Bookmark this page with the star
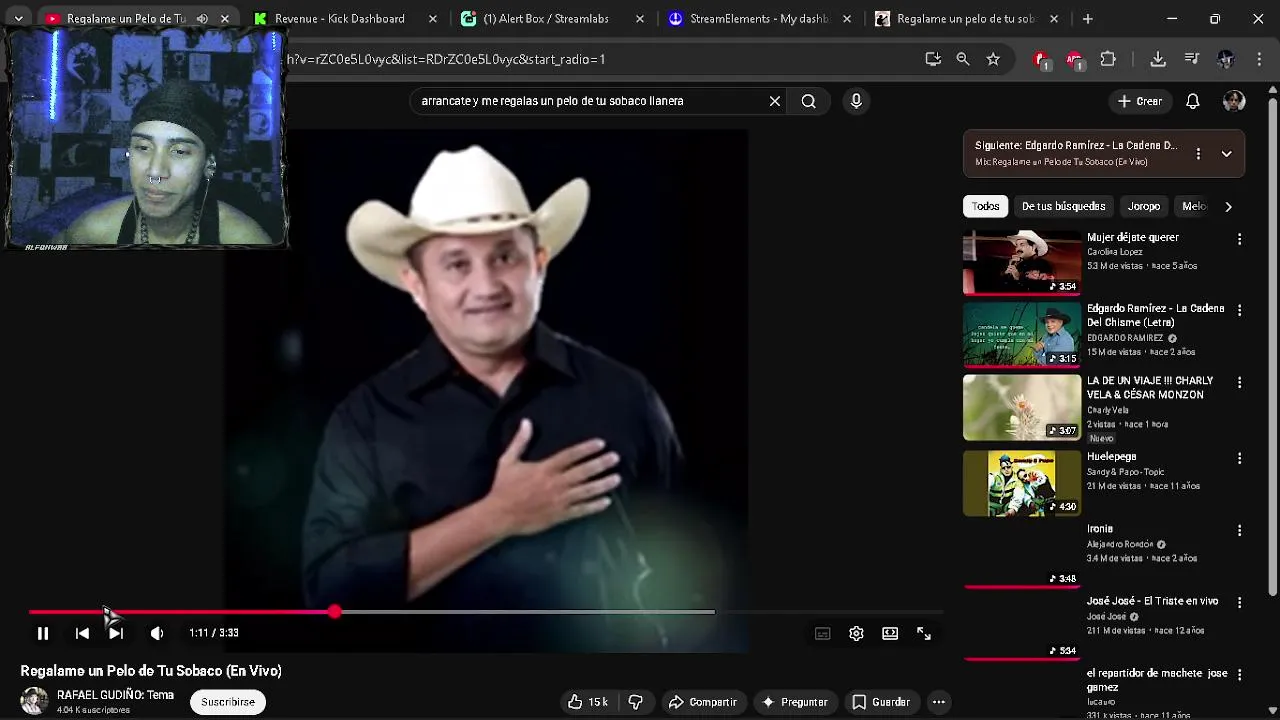This screenshot has width=1280, height=720. 993,59
